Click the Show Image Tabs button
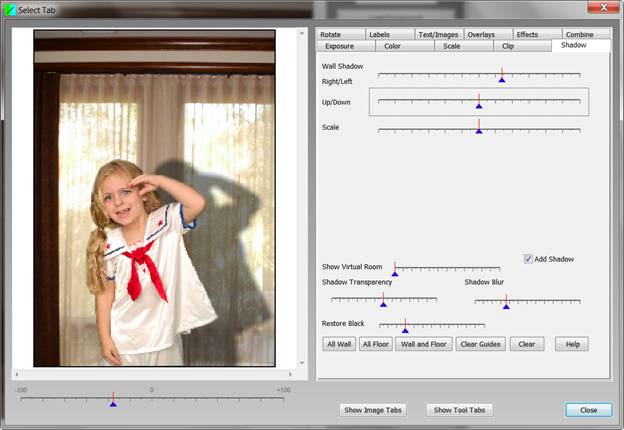This screenshot has height=430, width=624. tap(374, 410)
